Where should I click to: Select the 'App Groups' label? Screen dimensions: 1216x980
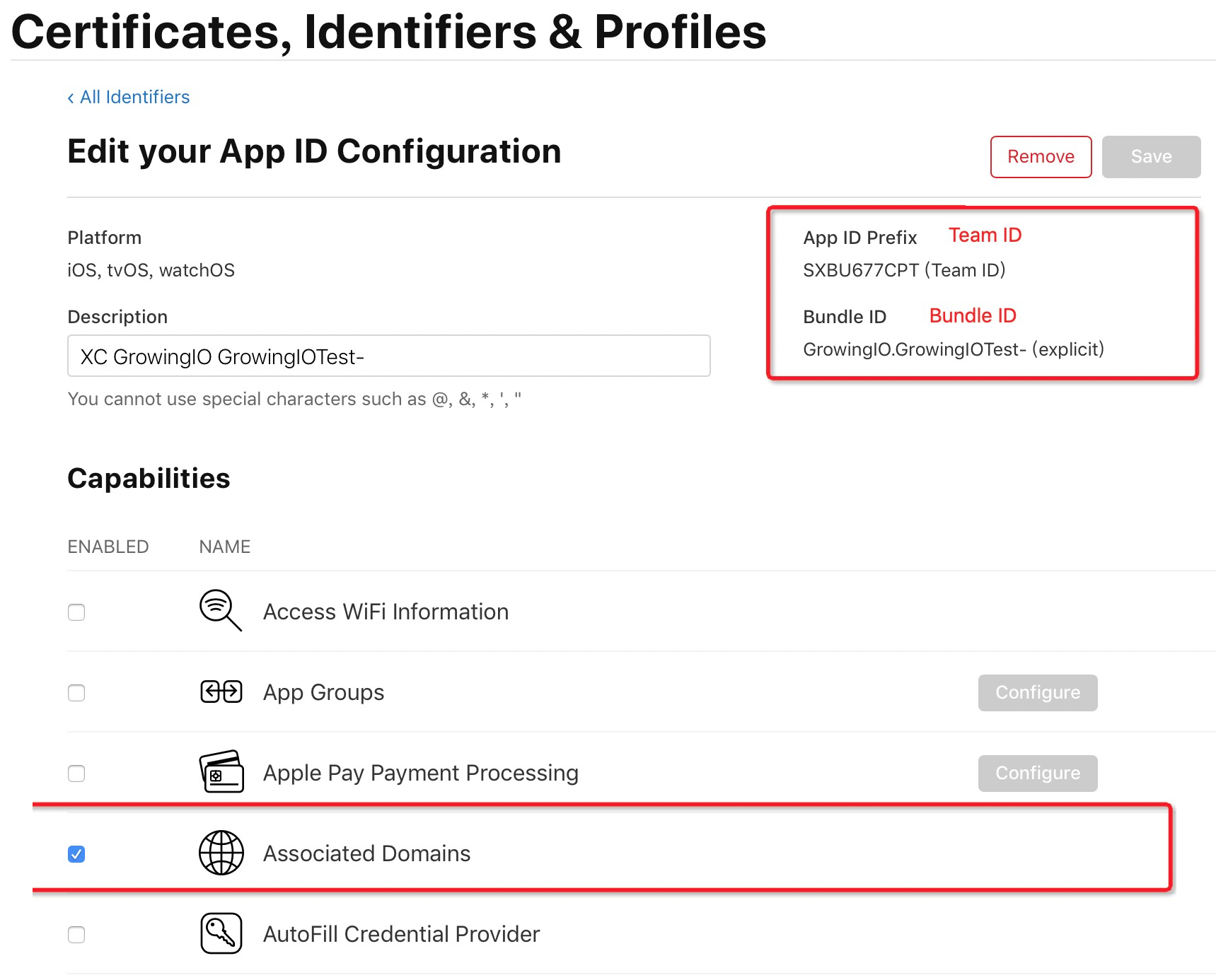[x=323, y=692]
